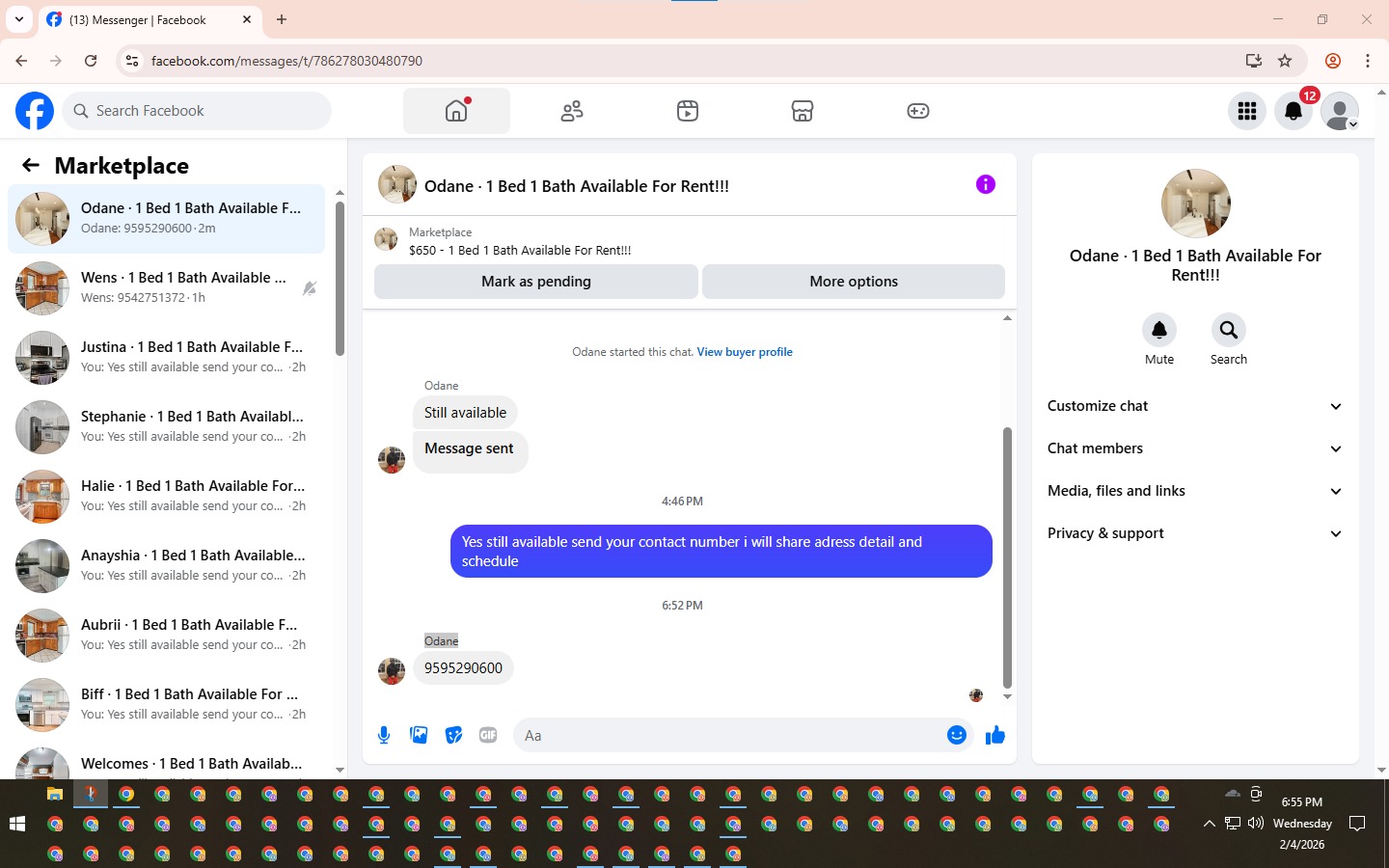
Task: Open the Windows notification center
Action: 1357,824
